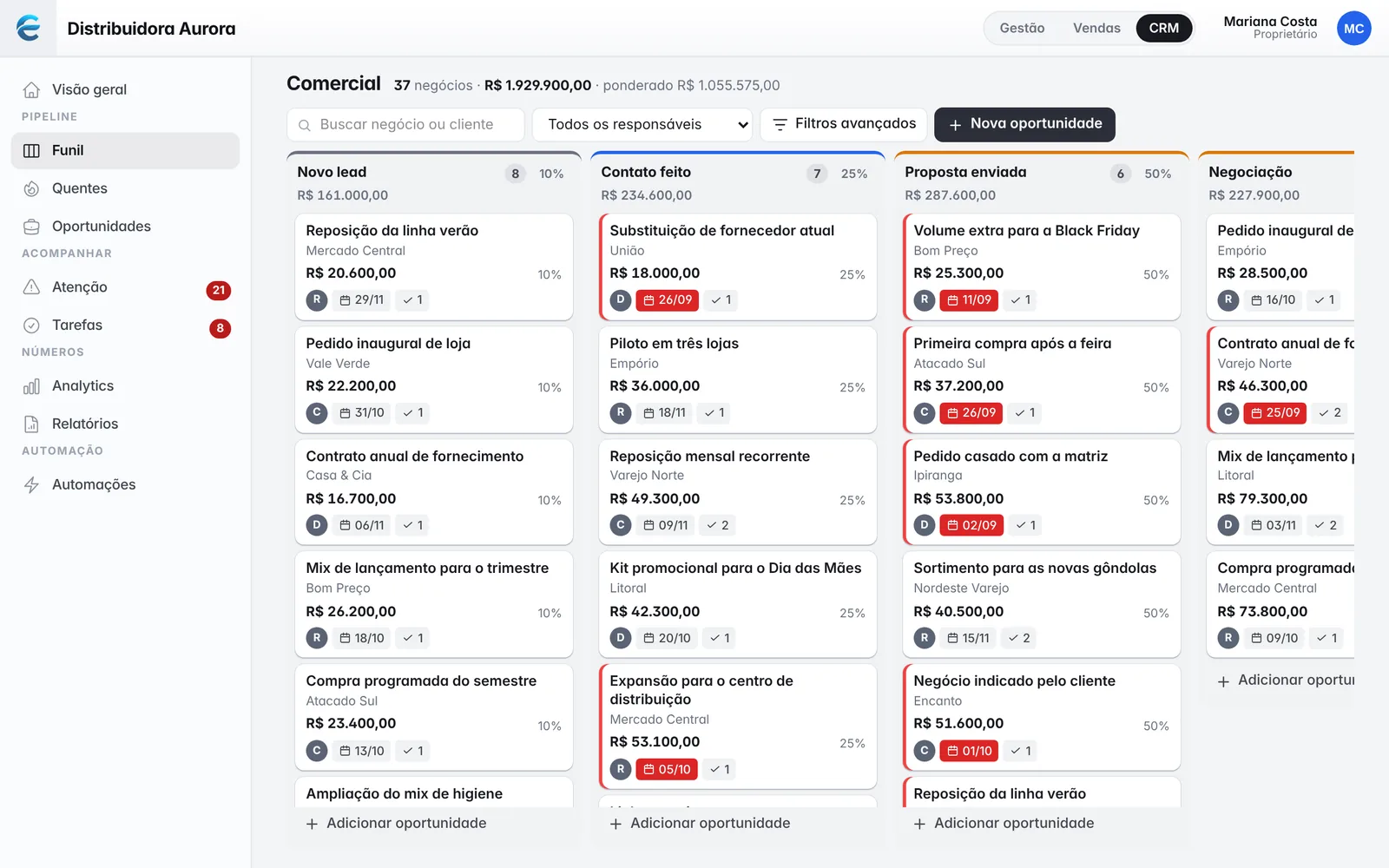Click the Analytics bar chart icon

[x=31, y=386]
